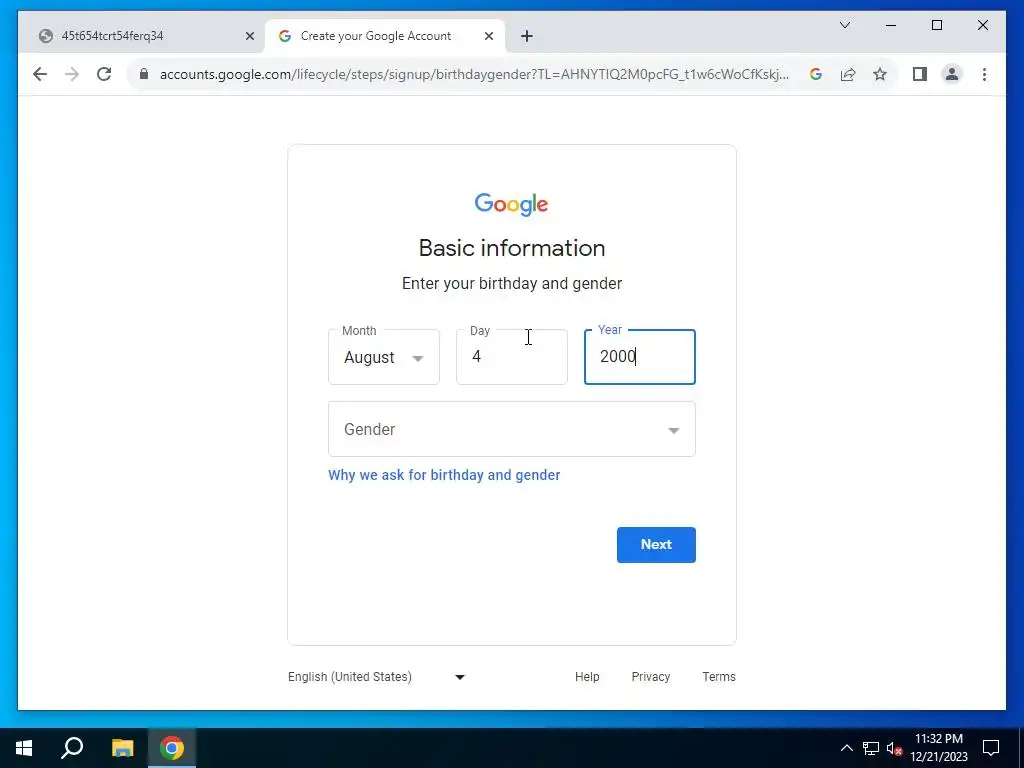The height and width of the screenshot is (768, 1024).
Task: Click the Day input field
Action: (x=512, y=357)
